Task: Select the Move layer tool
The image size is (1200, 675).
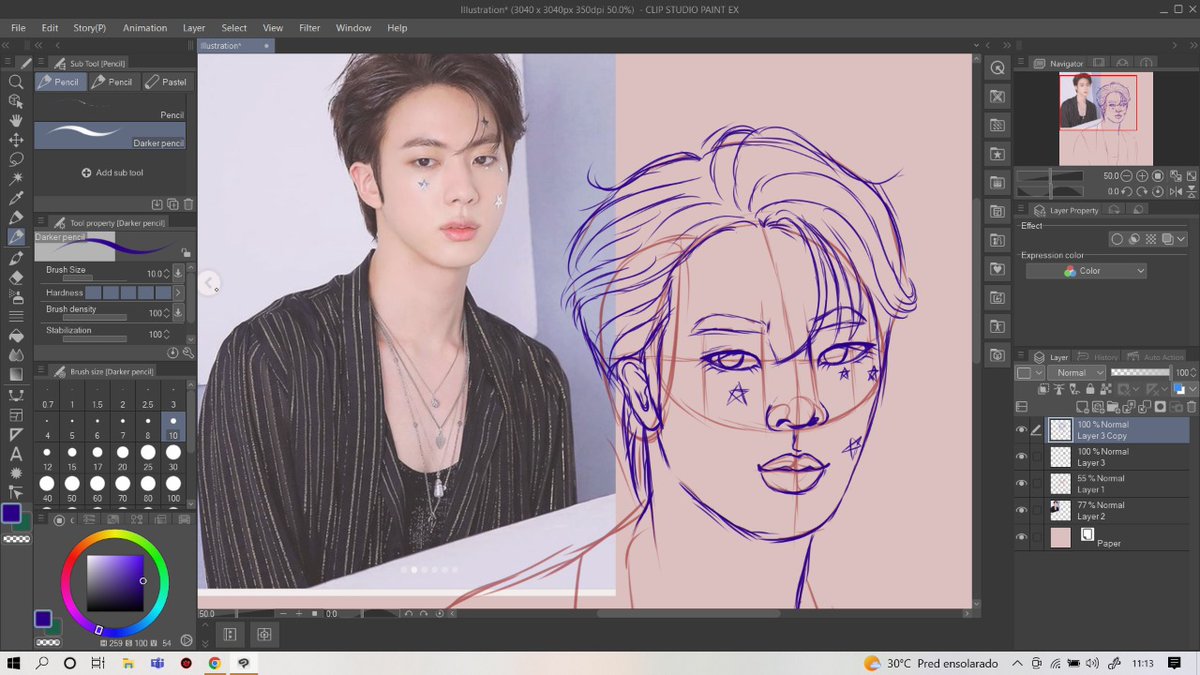Action: tap(16, 140)
